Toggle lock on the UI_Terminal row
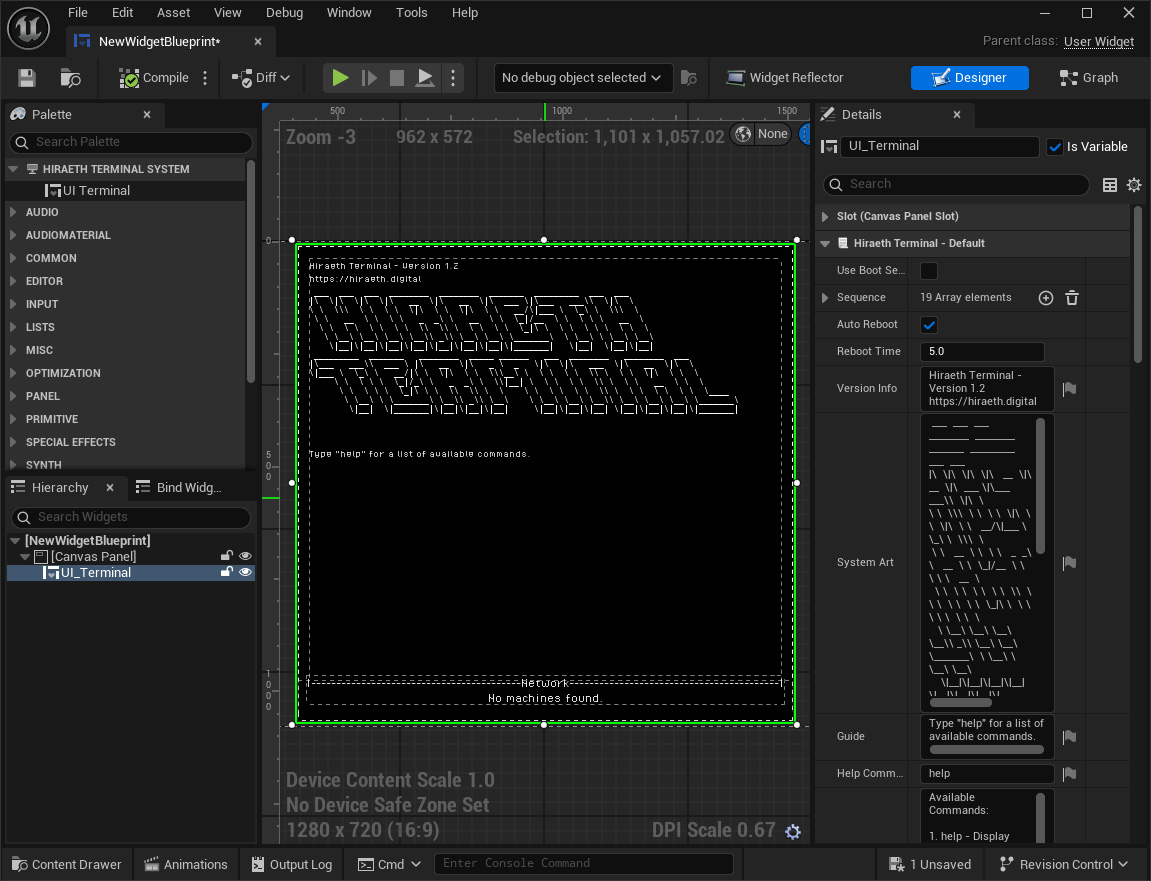Image resolution: width=1151 pixels, height=881 pixels. [226, 573]
